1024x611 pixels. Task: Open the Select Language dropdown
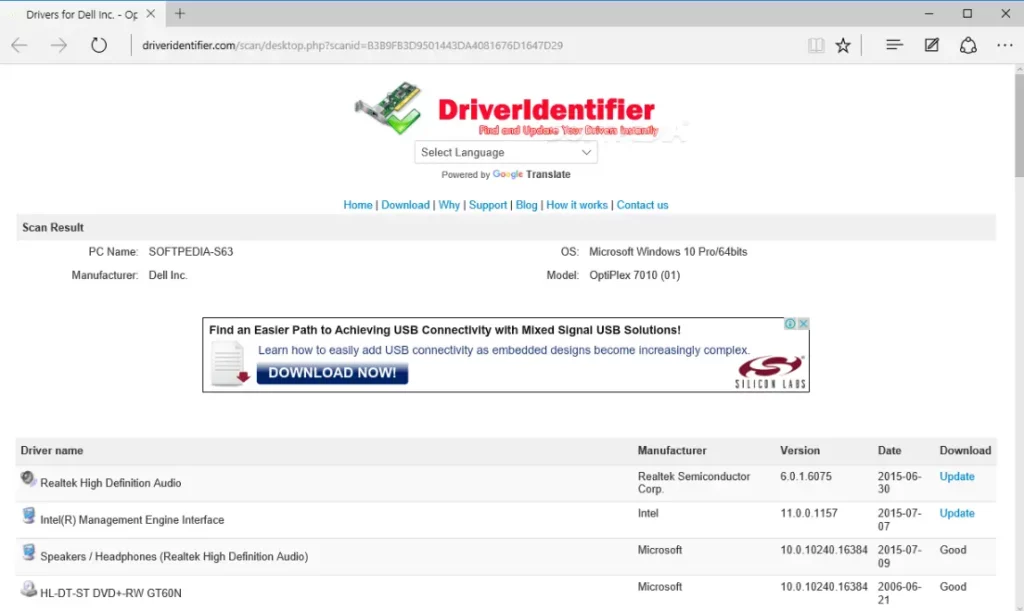pyautogui.click(x=505, y=152)
